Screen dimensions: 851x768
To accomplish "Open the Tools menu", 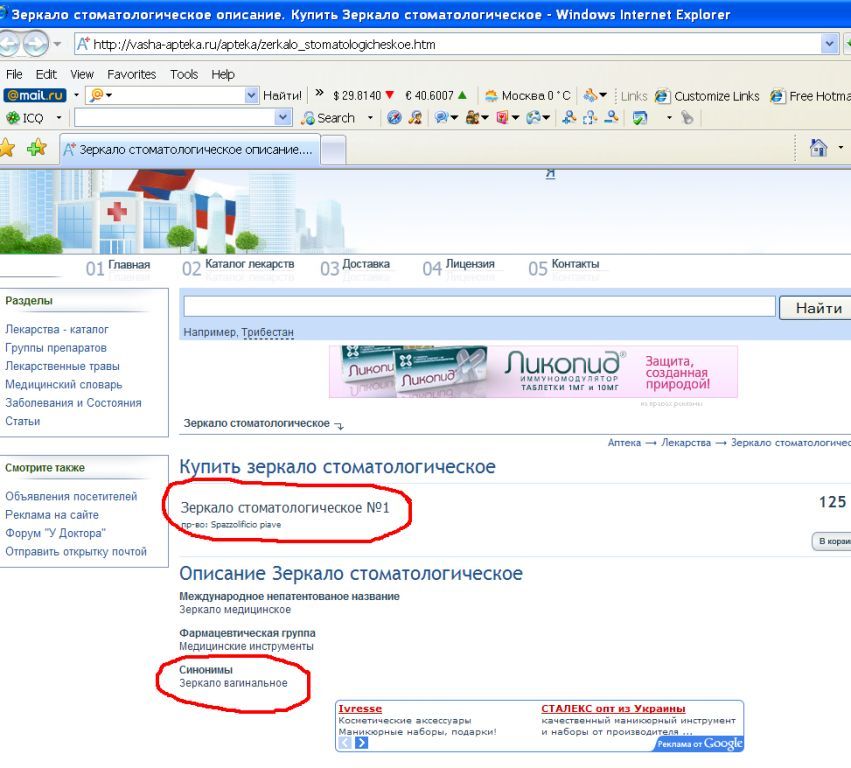I will (184, 74).
